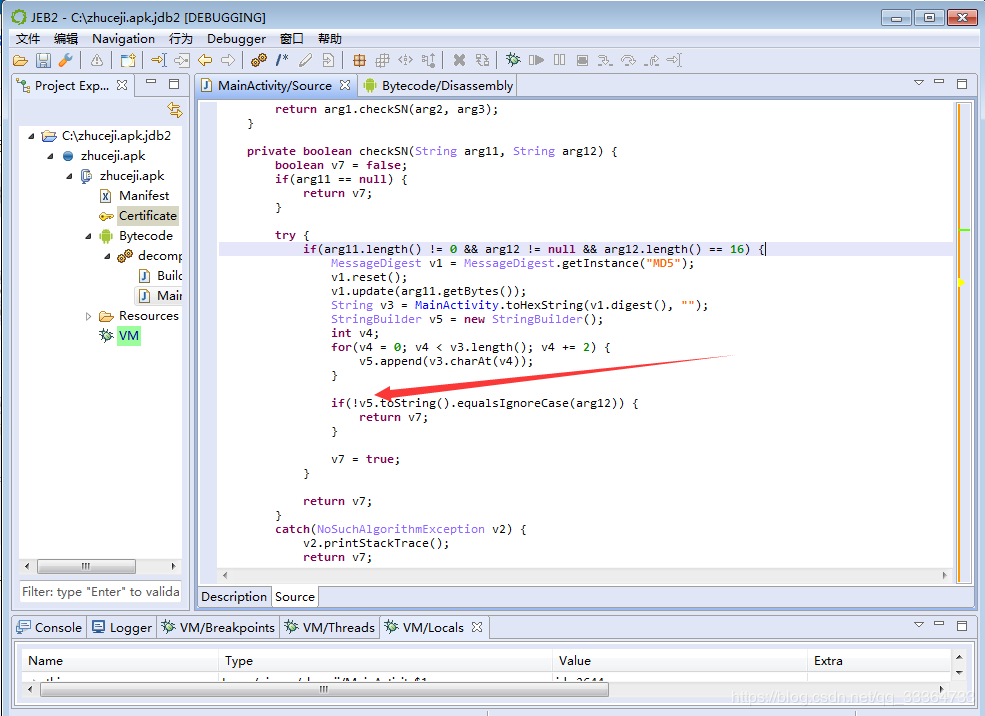Open the editor area view menu triangle

coord(918,83)
